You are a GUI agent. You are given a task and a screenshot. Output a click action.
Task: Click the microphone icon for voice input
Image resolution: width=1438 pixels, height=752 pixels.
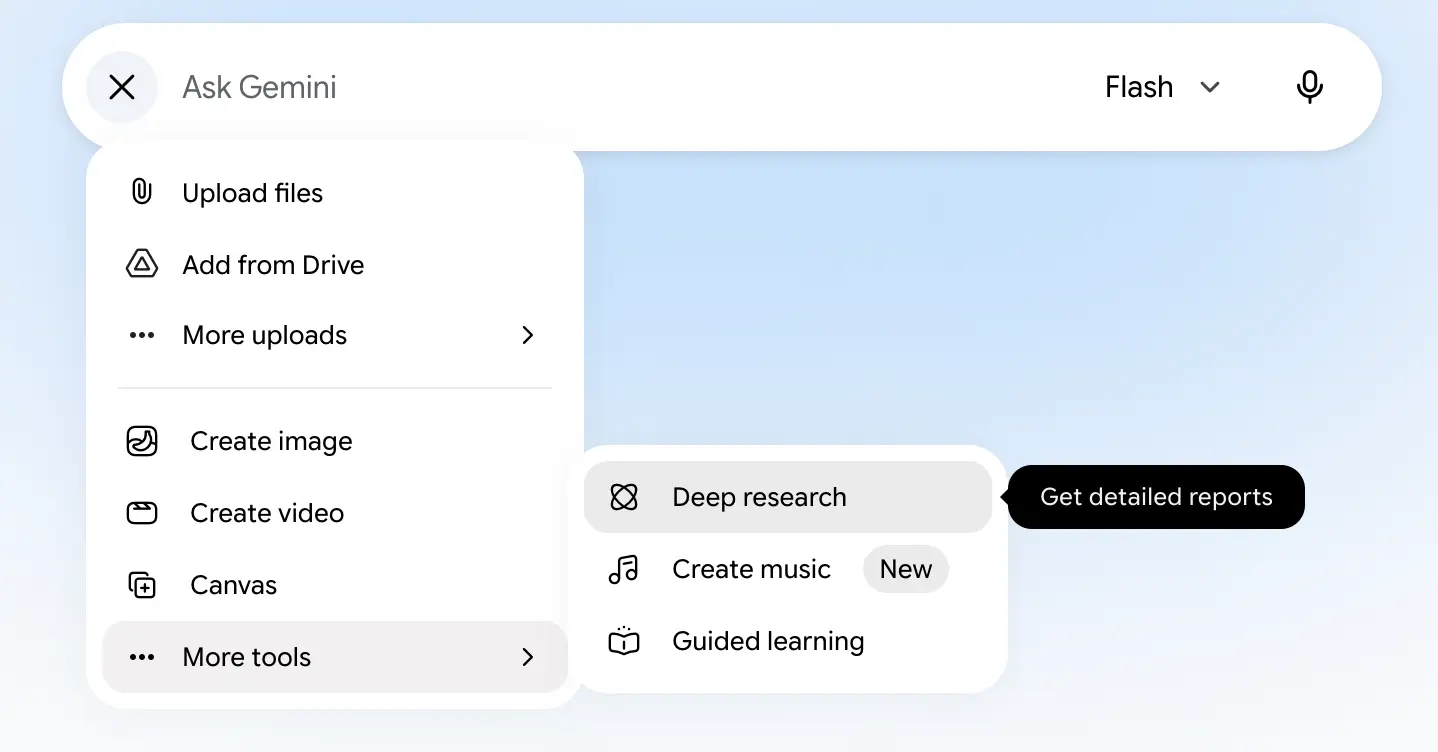[1309, 87]
